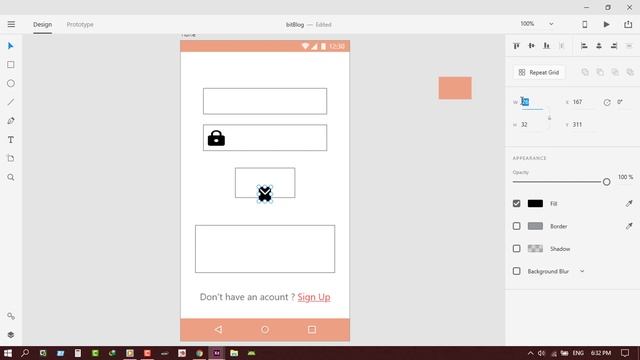Screen dimensions: 640x360
Task: Click the Windows Start button
Action: point(8,353)
